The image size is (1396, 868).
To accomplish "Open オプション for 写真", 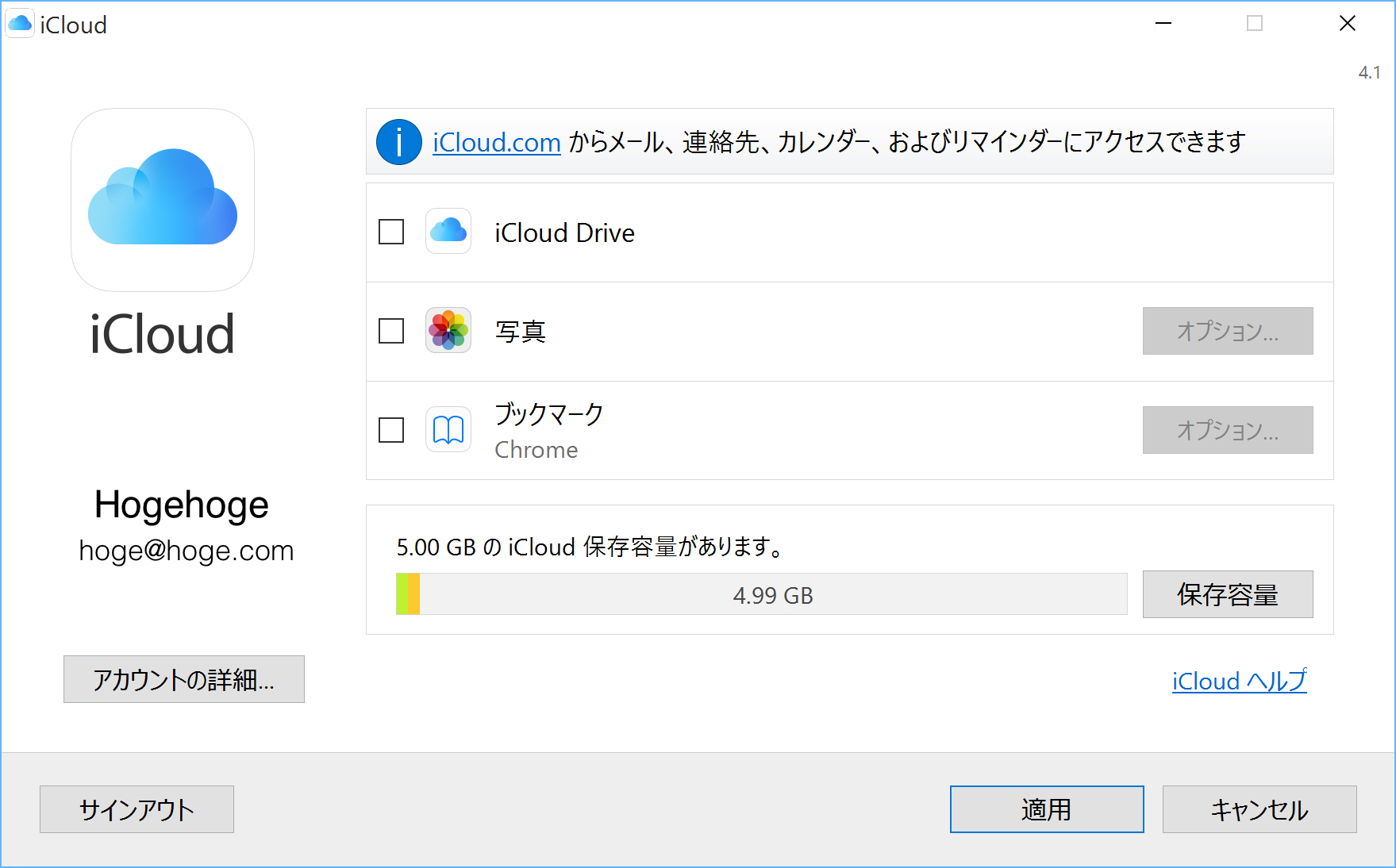I will coord(1228,331).
